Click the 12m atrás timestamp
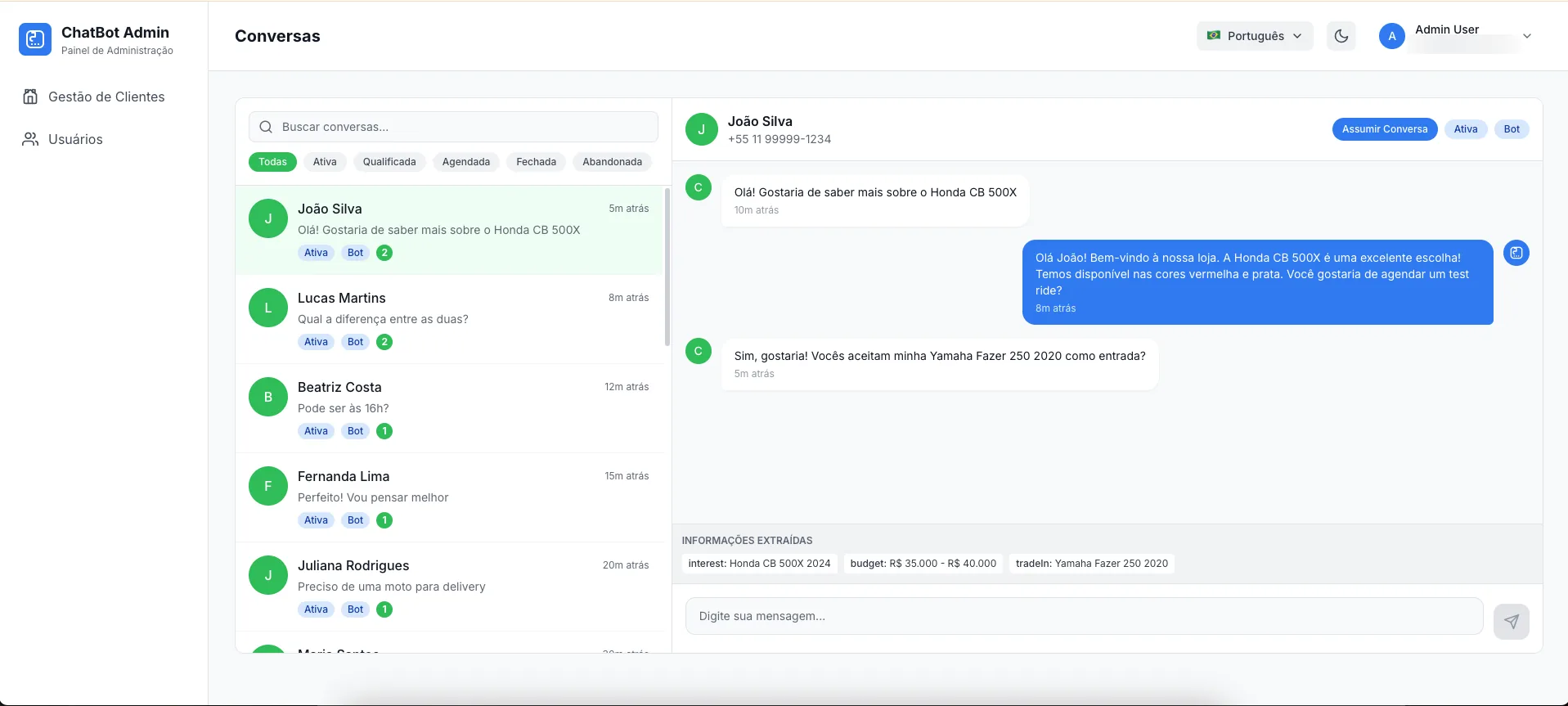 click(627, 387)
